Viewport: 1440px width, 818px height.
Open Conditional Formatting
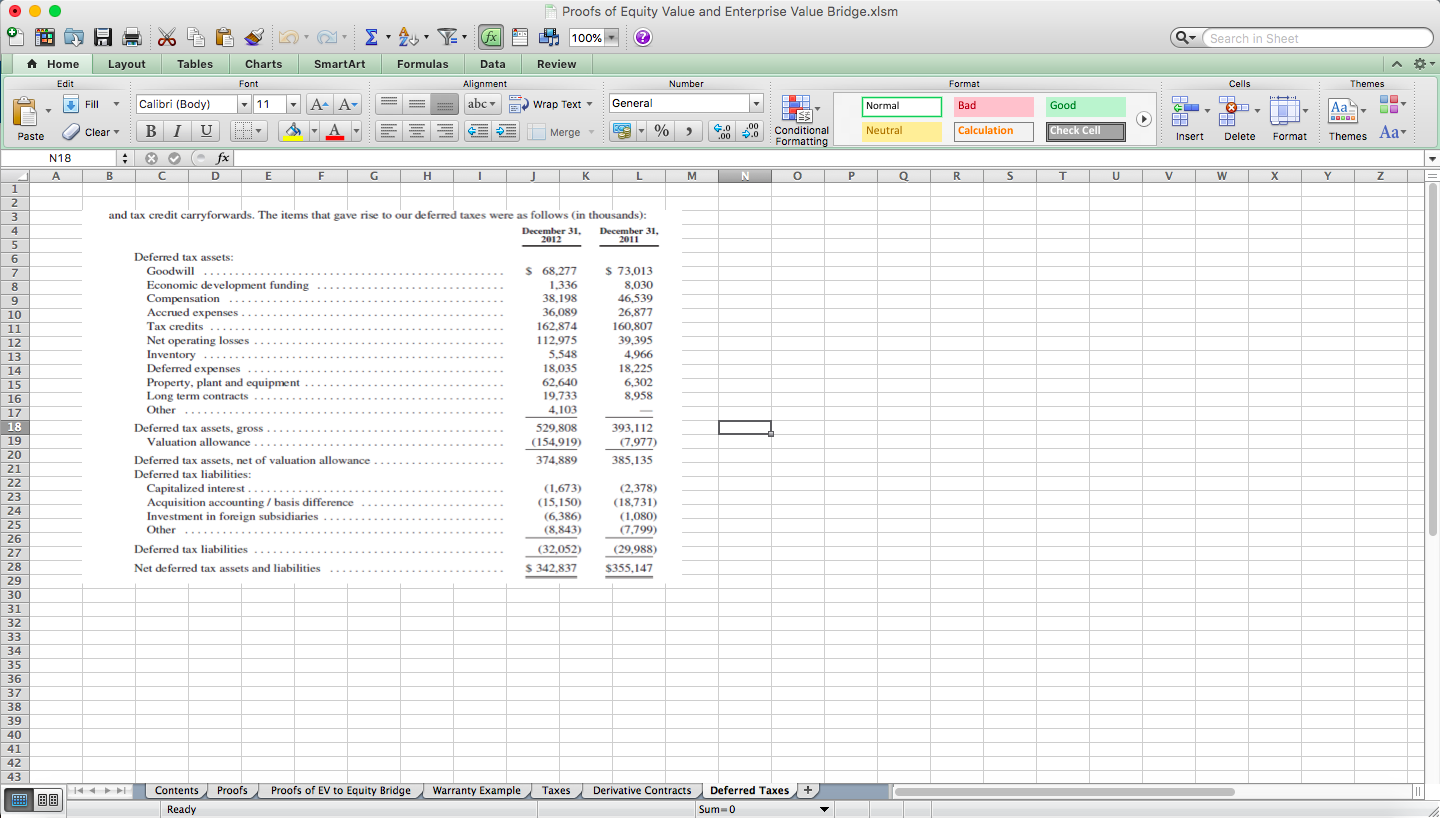[x=801, y=120]
